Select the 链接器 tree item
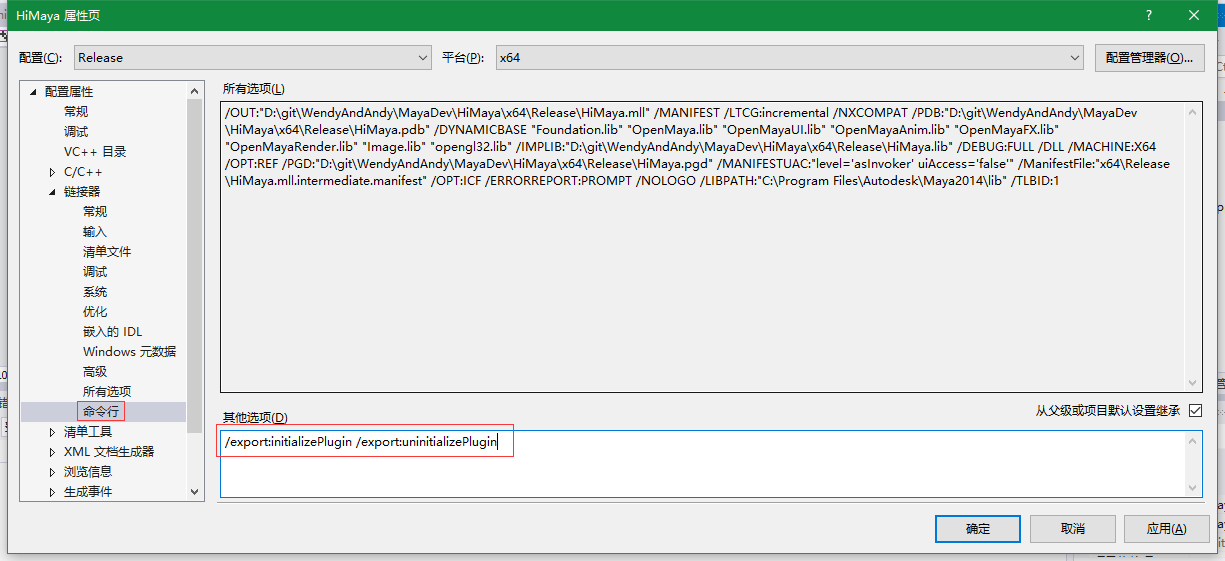1225x561 pixels. 82,192
